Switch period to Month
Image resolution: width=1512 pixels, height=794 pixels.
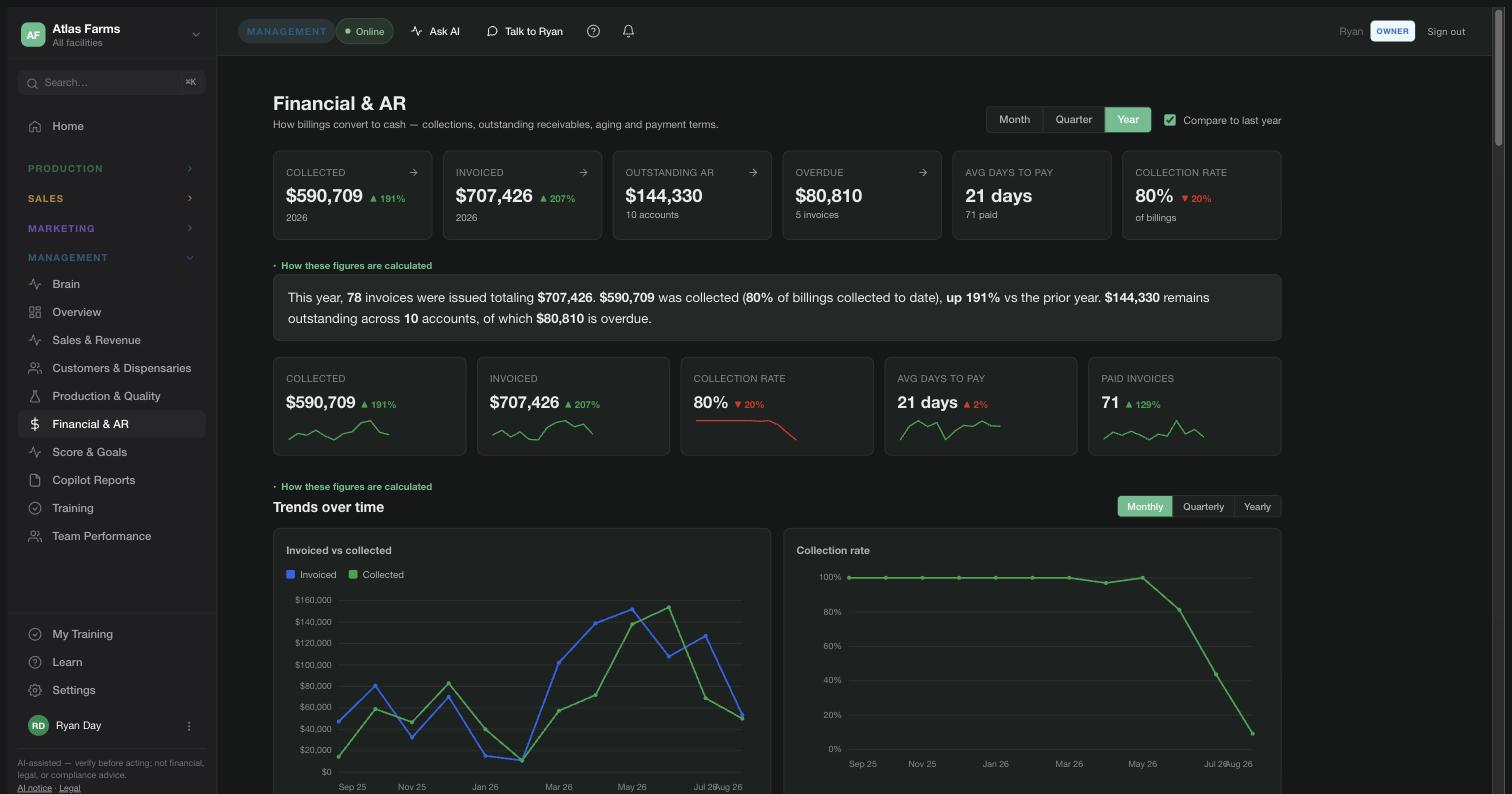pyautogui.click(x=1014, y=120)
